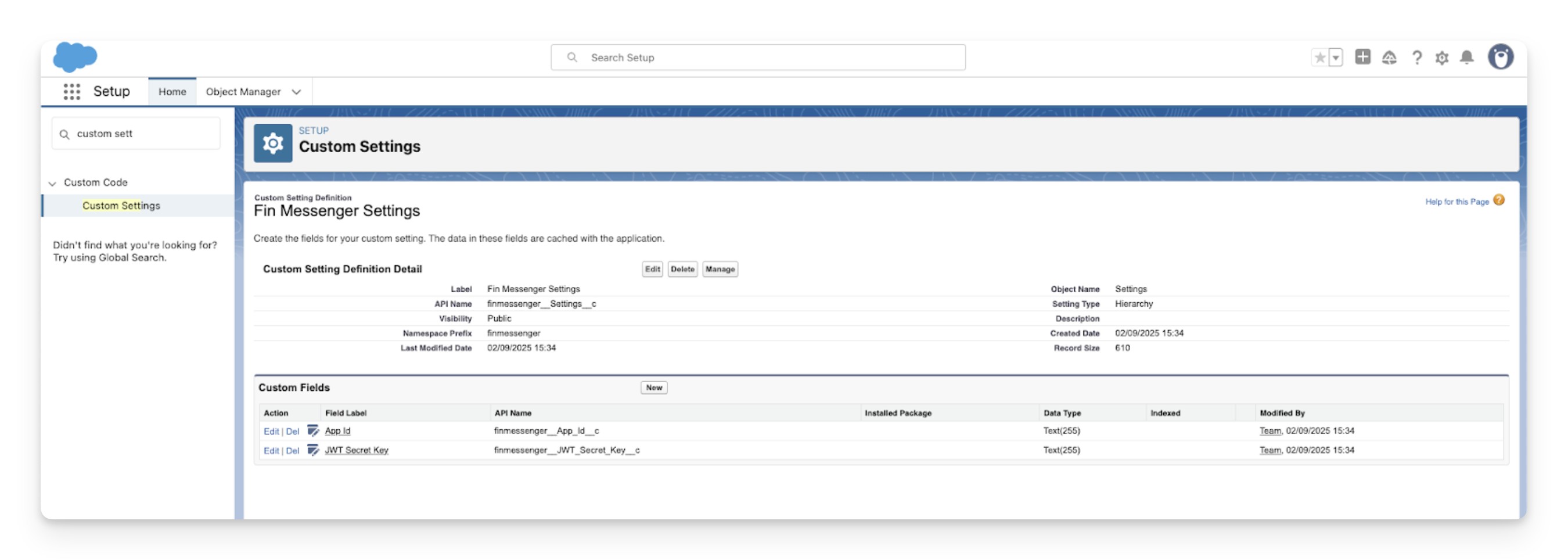Click the orange help icon for this page
1568x560 pixels.
(x=1499, y=200)
